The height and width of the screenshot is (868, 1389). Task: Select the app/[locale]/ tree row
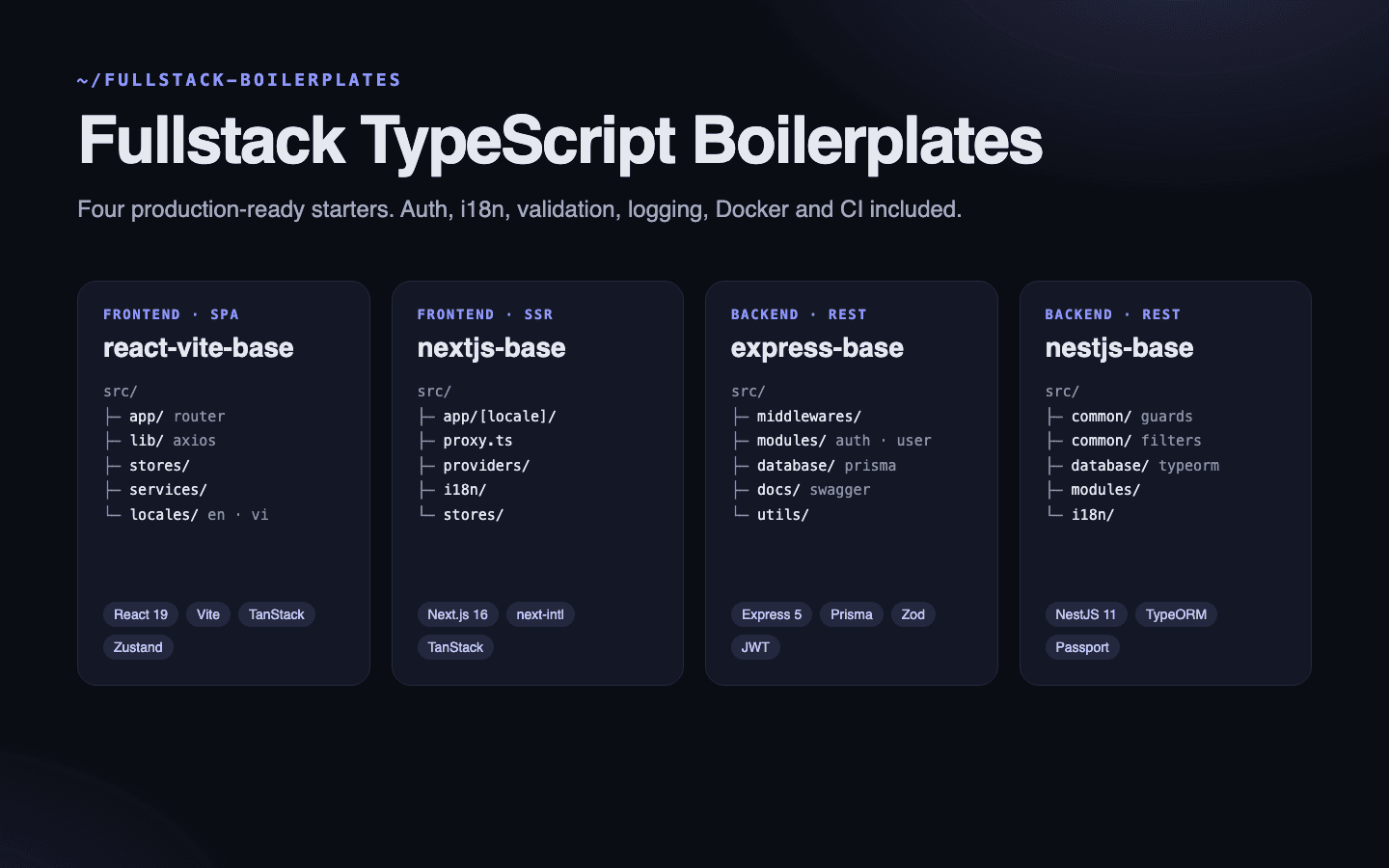pos(487,417)
